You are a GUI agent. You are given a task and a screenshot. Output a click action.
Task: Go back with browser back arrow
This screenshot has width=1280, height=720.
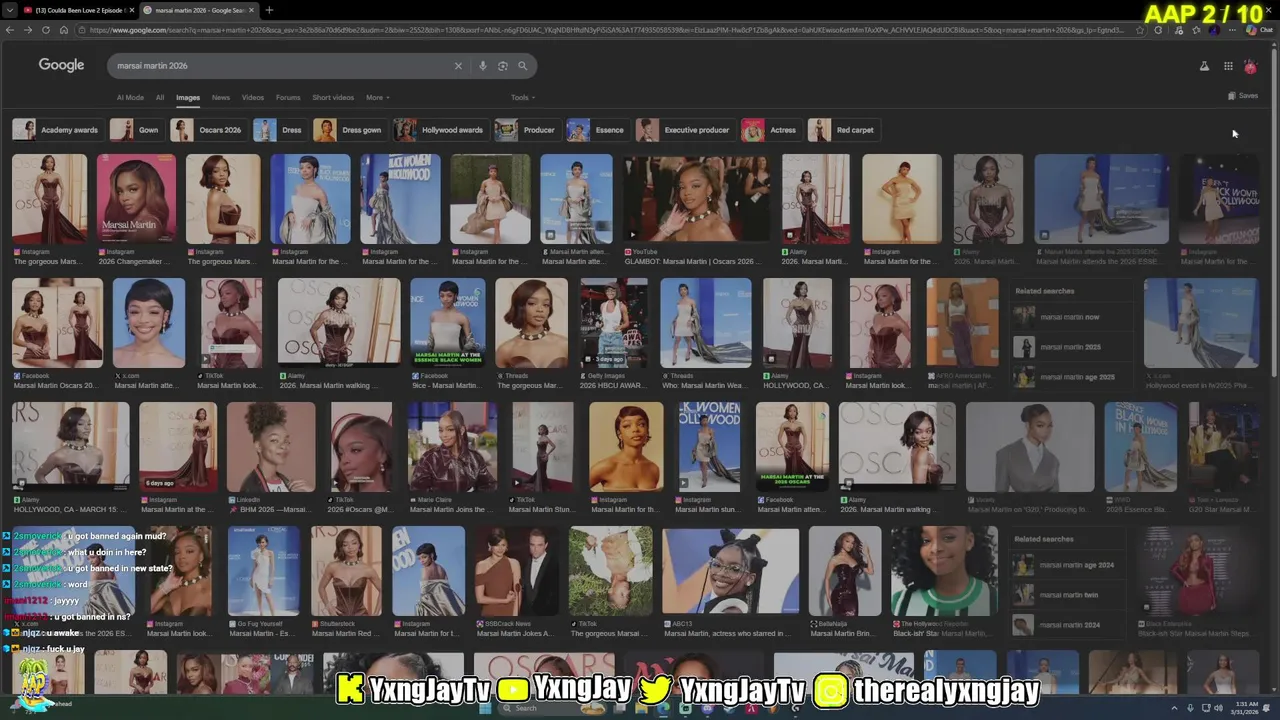(x=9, y=30)
